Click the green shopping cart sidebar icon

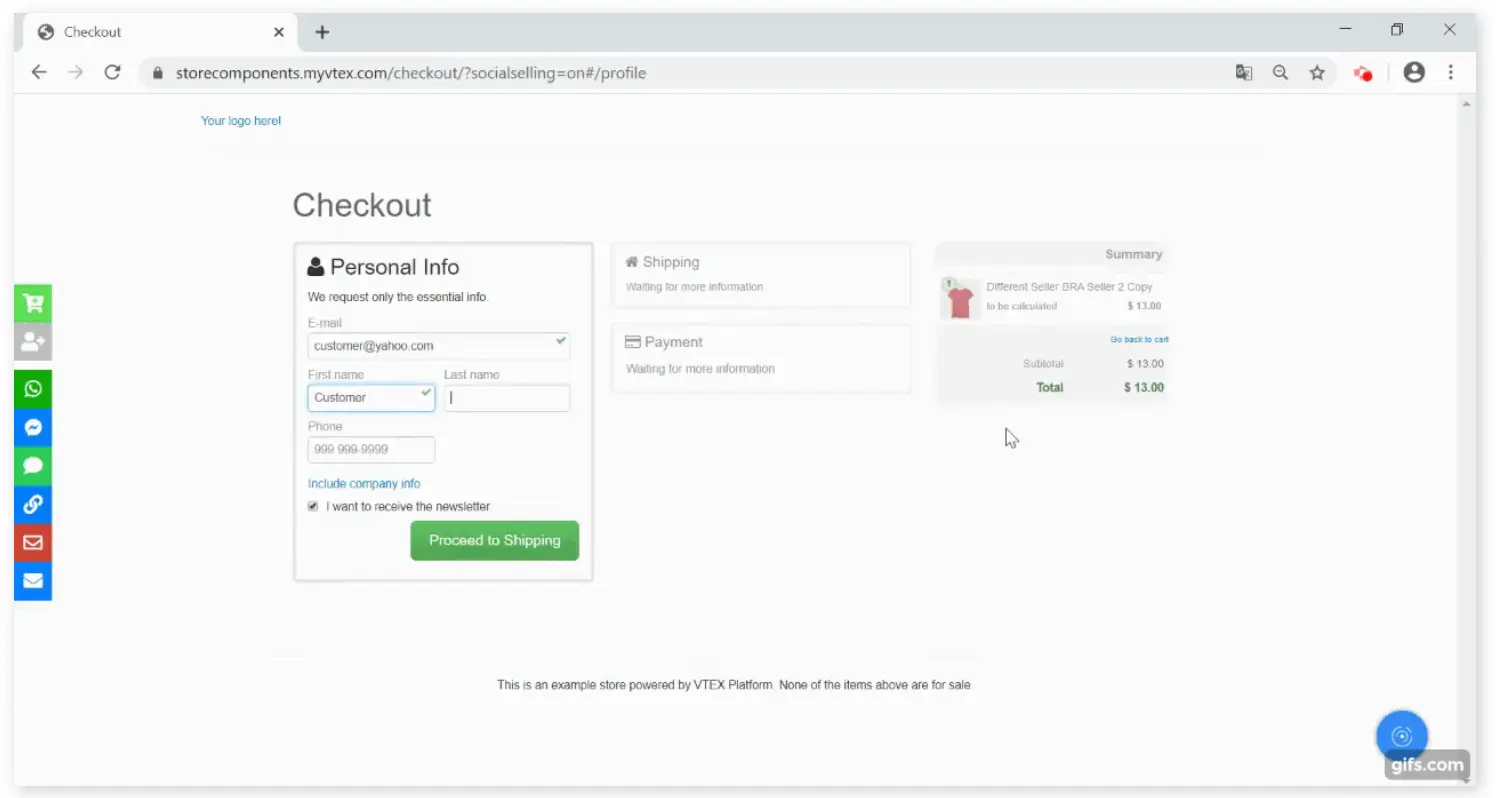tap(33, 303)
